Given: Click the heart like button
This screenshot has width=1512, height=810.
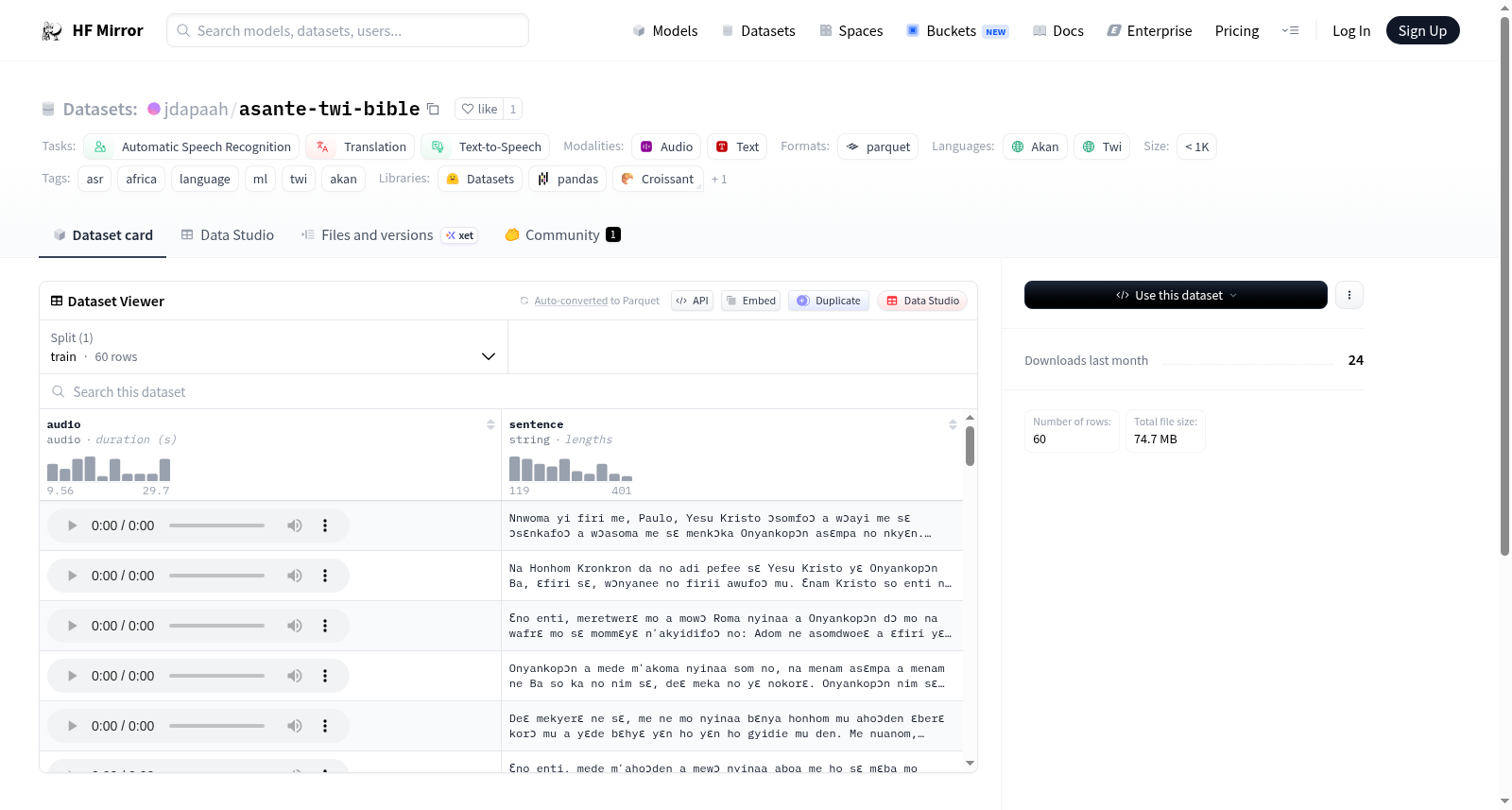Looking at the screenshot, I should click(479, 109).
